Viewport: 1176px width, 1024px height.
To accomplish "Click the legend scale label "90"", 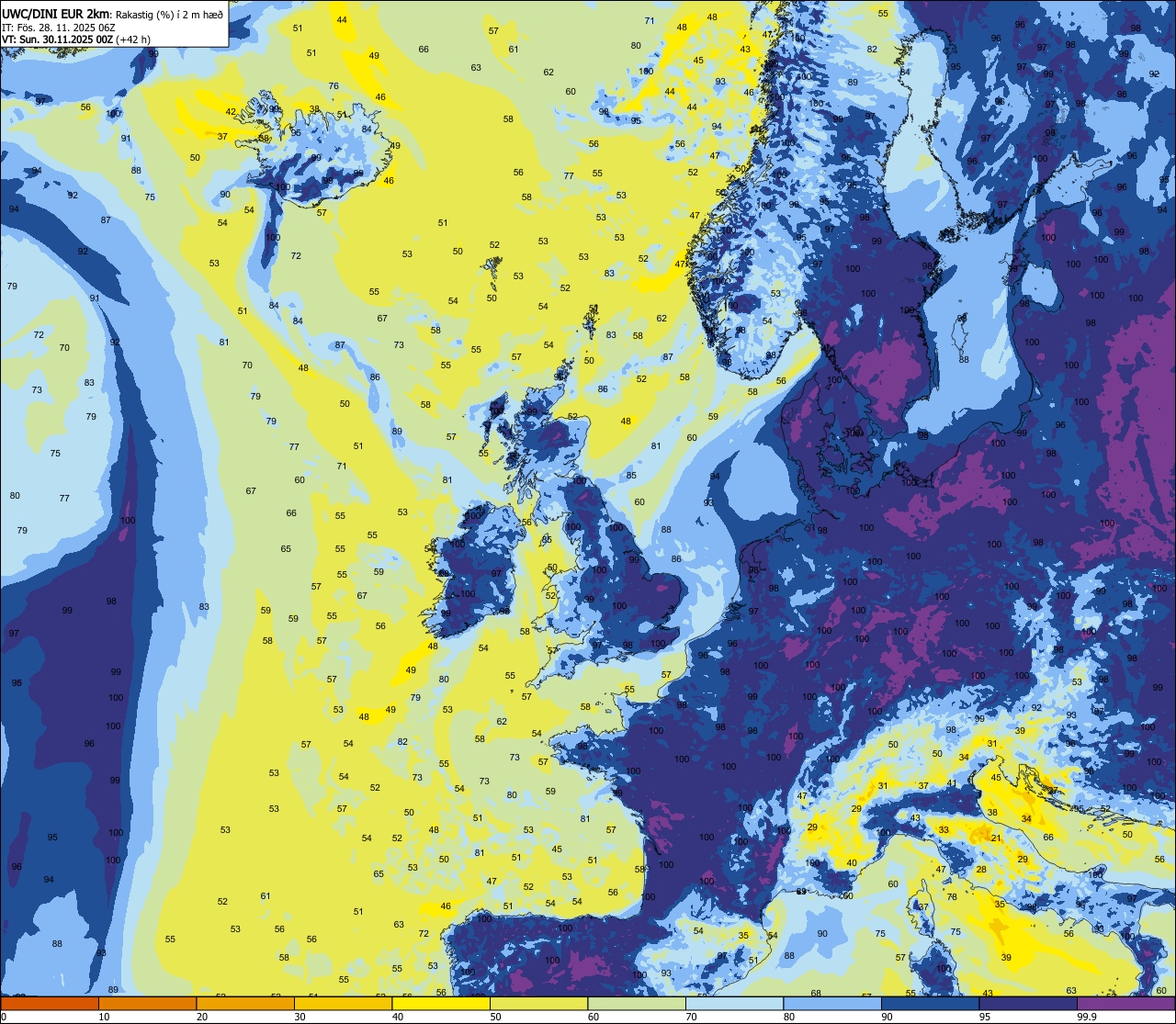I will (887, 1017).
